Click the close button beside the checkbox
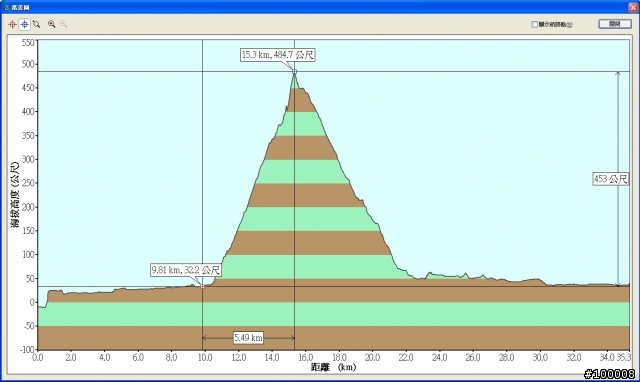The image size is (640, 382). (x=615, y=24)
